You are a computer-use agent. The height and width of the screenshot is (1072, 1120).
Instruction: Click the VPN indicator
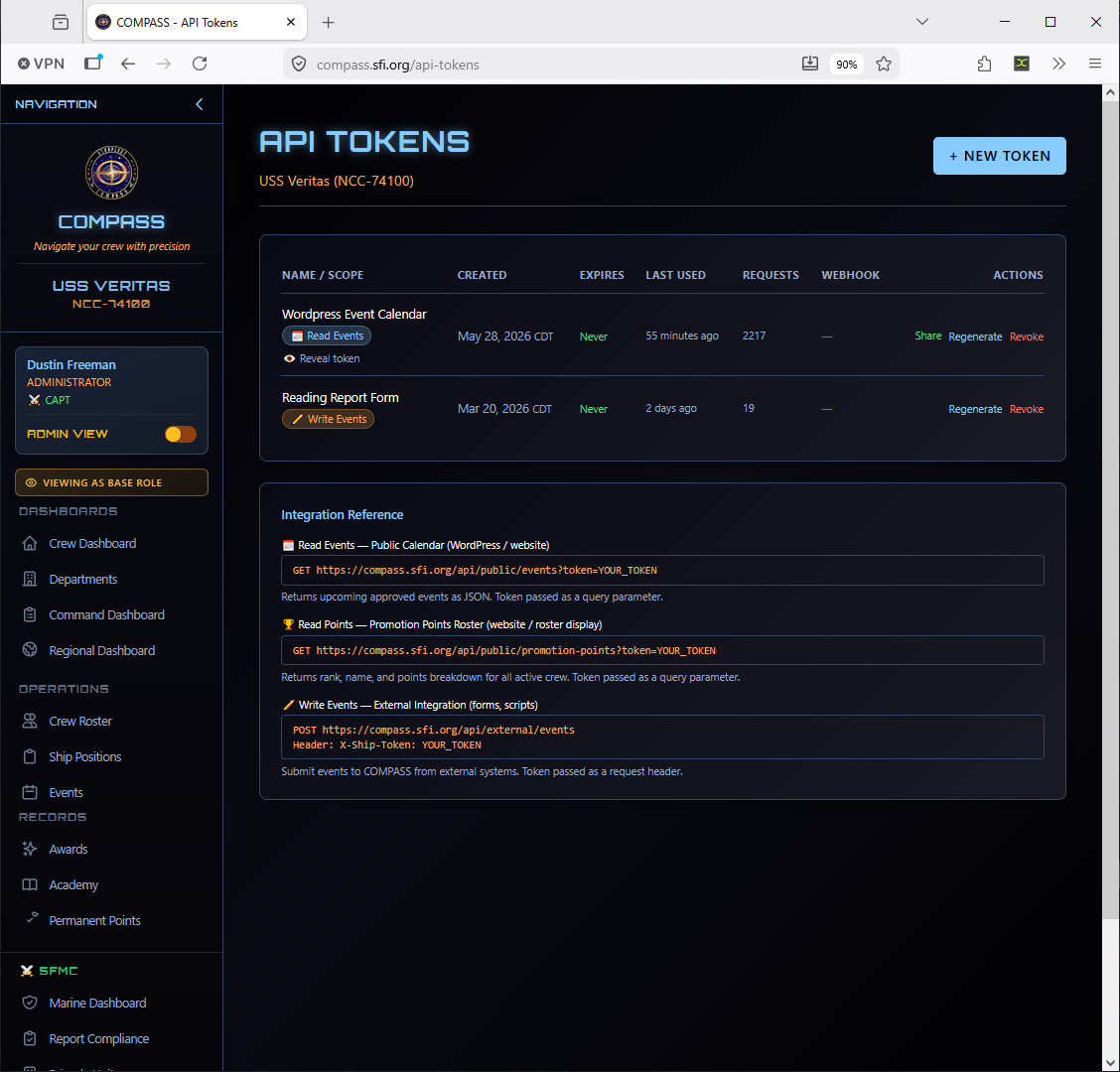point(41,64)
